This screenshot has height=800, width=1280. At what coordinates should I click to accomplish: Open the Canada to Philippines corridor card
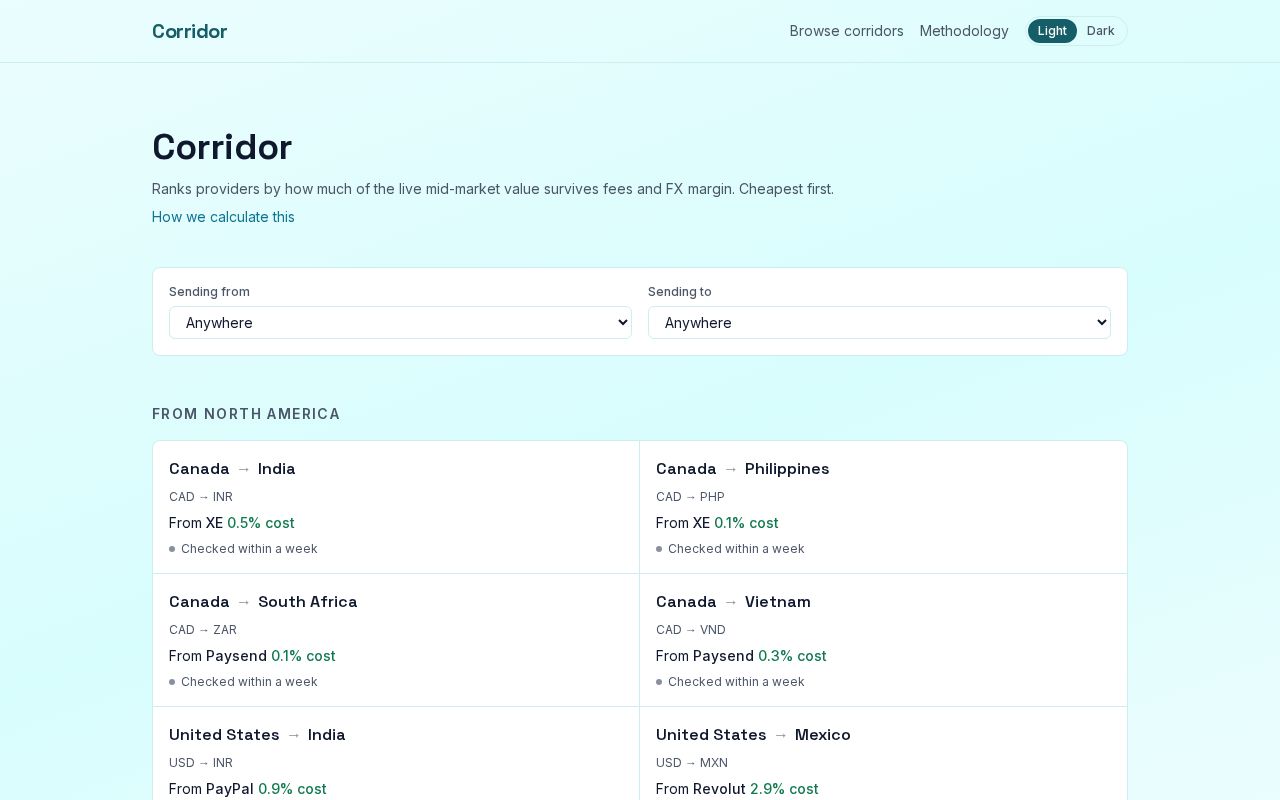click(x=883, y=507)
